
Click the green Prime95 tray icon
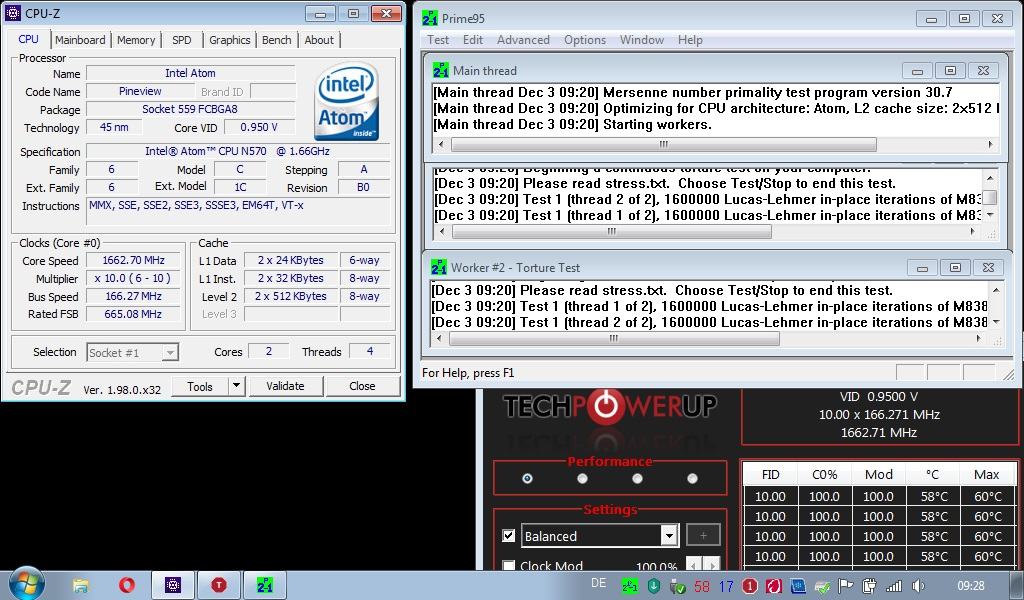[x=630, y=586]
